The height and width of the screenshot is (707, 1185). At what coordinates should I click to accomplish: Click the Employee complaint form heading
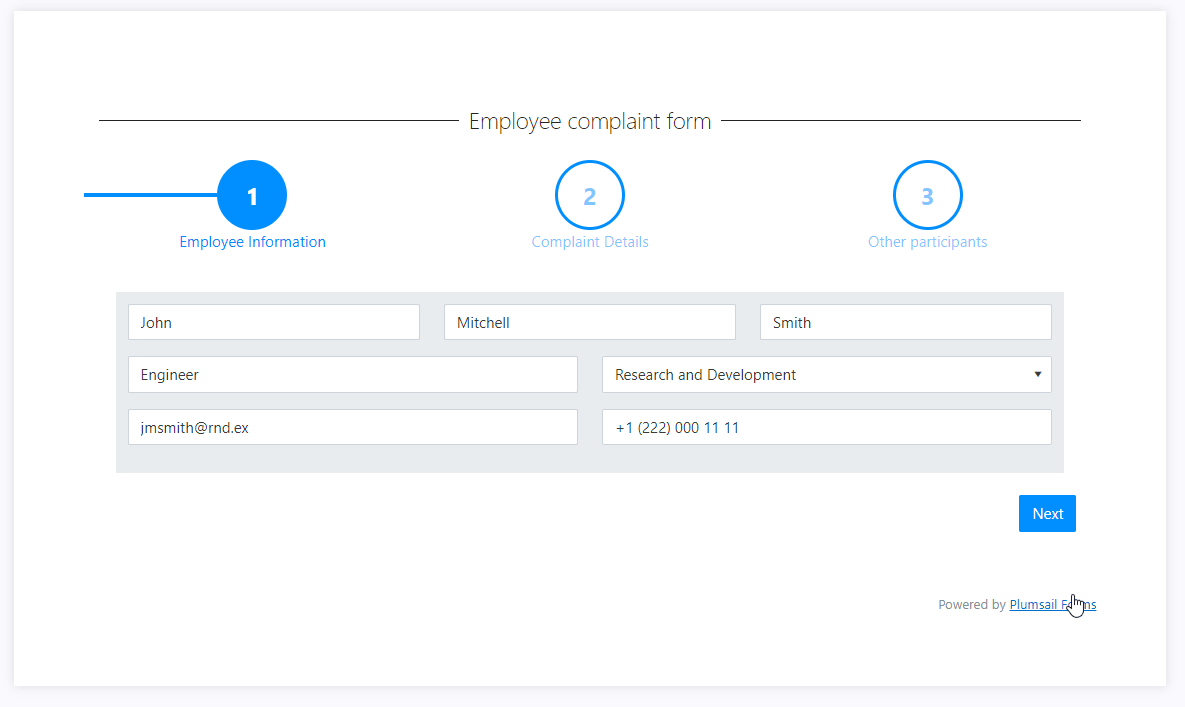(589, 121)
